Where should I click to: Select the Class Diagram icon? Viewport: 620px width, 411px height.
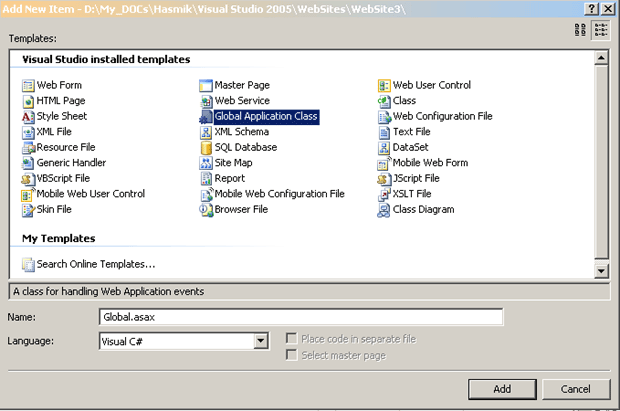coord(384,210)
